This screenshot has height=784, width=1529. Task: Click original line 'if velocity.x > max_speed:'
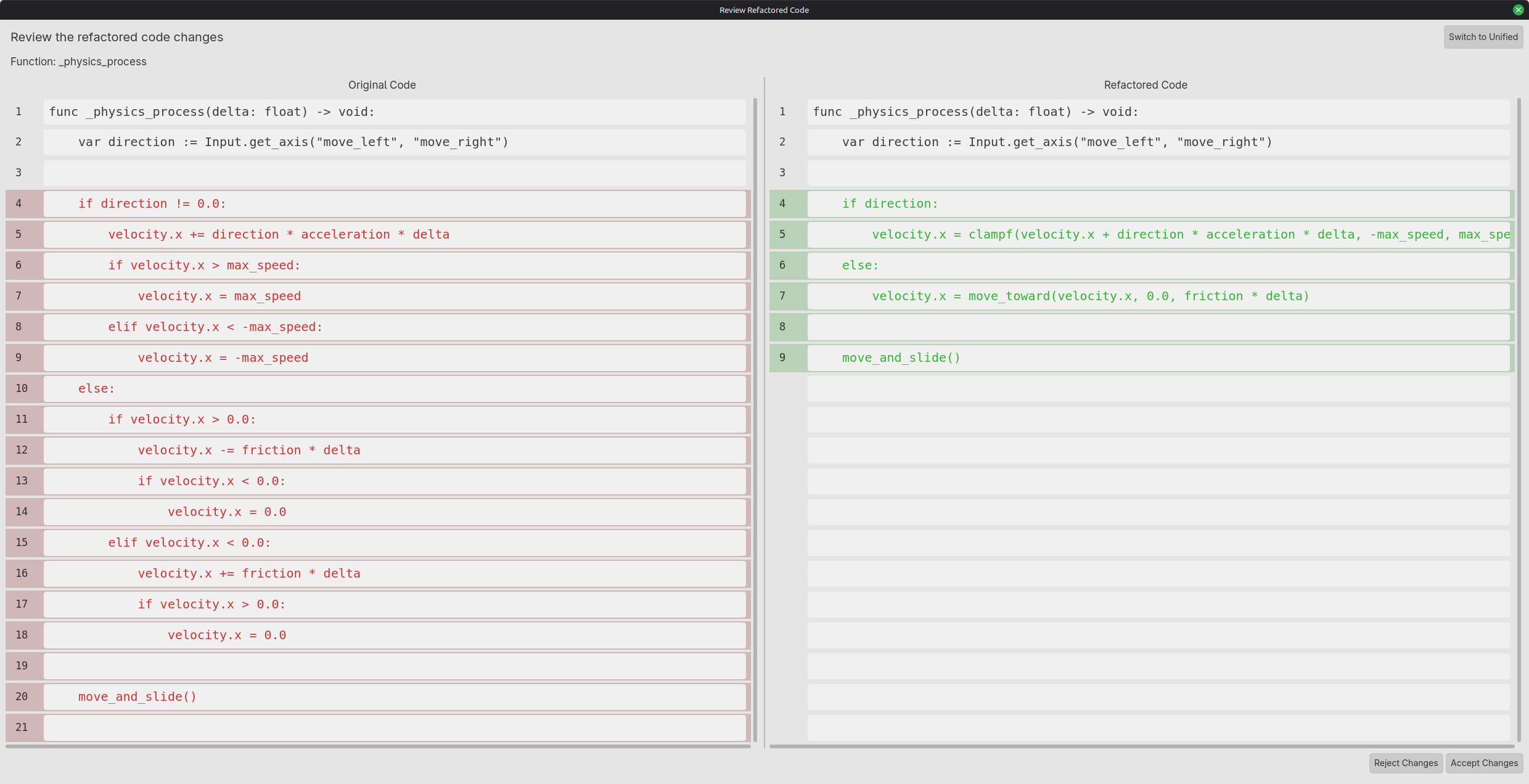tap(395, 266)
